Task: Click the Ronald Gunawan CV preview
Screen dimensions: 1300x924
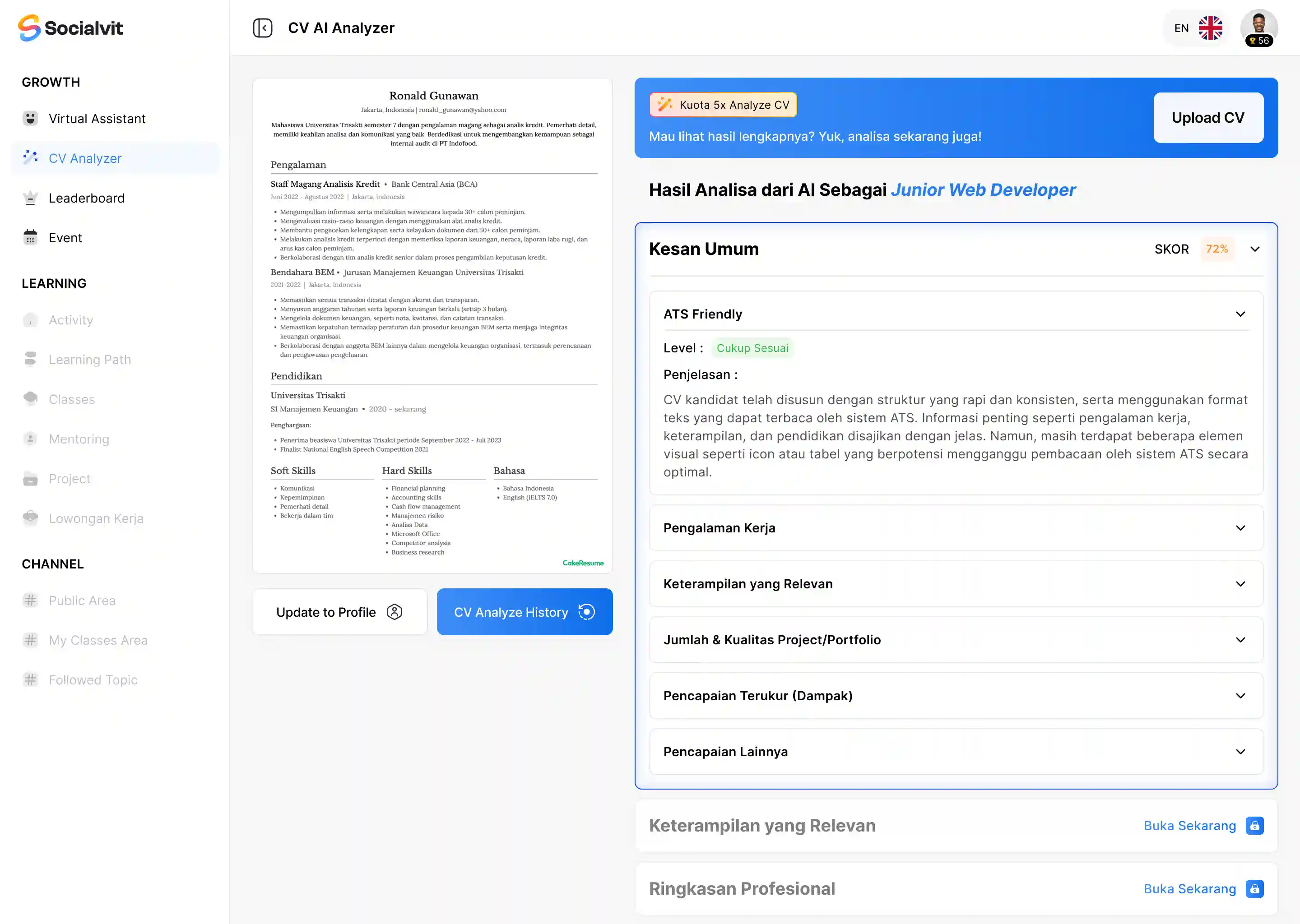Action: [432, 325]
